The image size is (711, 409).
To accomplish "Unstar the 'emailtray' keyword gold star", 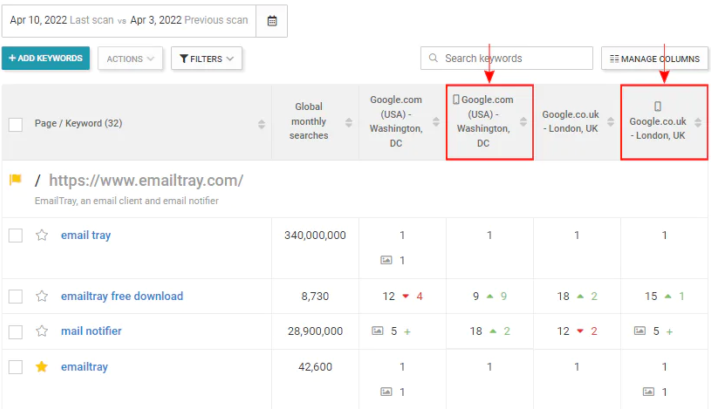I will click(42, 367).
